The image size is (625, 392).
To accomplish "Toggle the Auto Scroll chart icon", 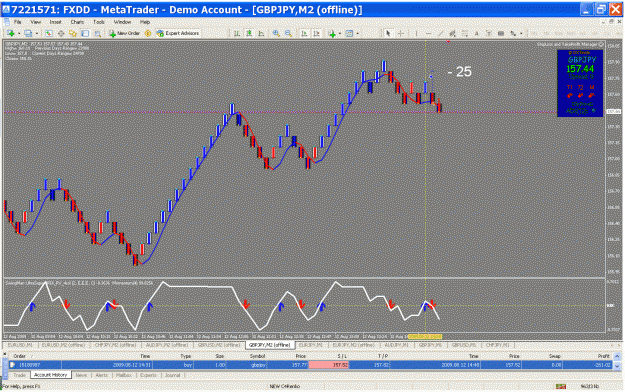I will [x=304, y=33].
